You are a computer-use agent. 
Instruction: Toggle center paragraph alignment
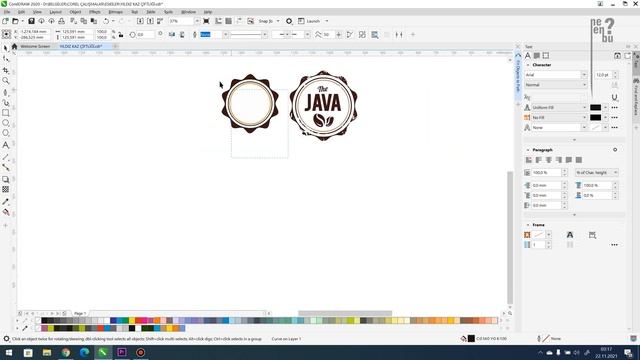(549, 160)
